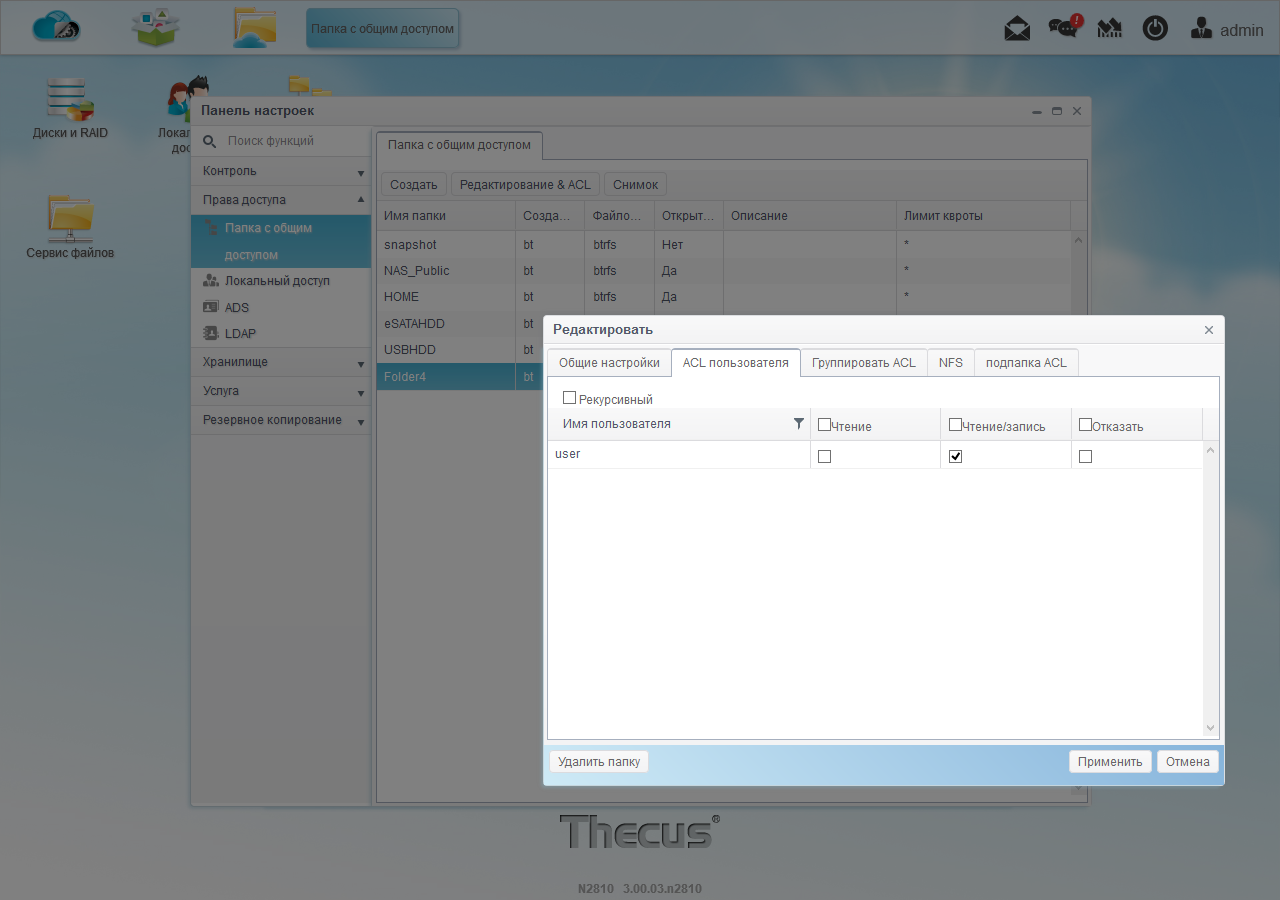Switch to 'Общие настройки' tab
The image size is (1280, 900).
coord(609,363)
